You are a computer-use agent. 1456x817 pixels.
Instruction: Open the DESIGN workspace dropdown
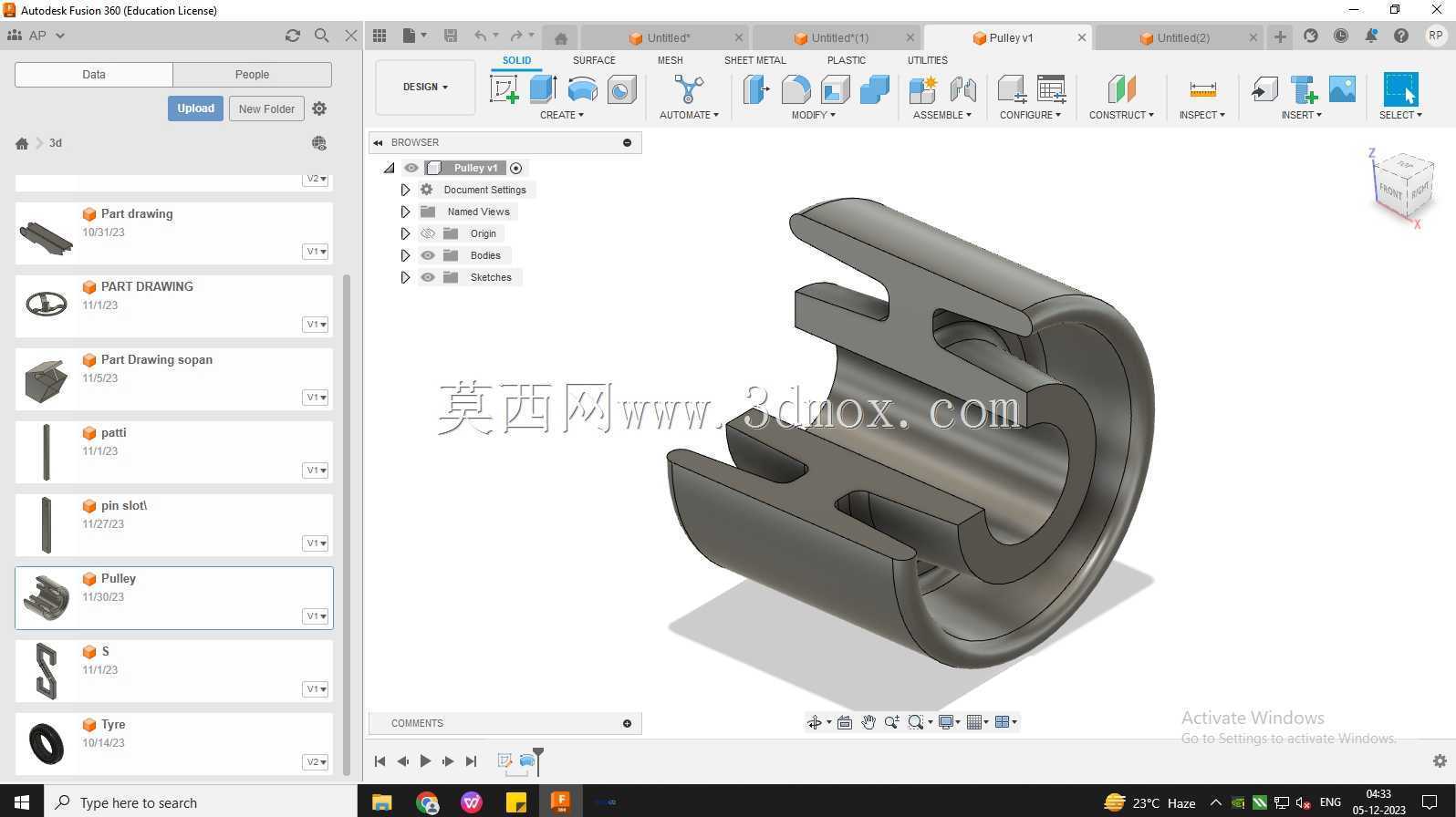(425, 88)
